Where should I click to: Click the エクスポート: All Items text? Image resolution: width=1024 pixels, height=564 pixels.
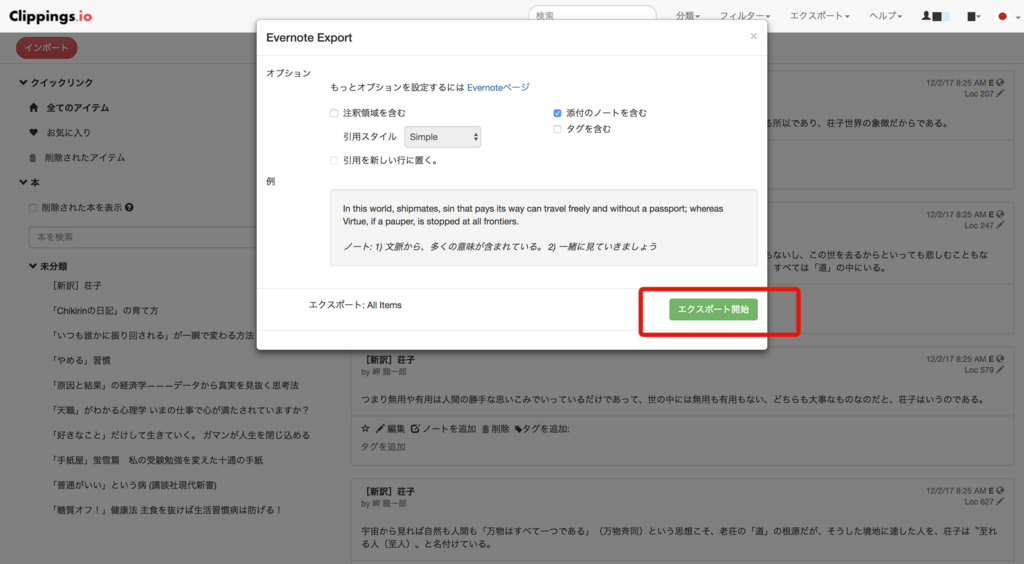(x=355, y=305)
